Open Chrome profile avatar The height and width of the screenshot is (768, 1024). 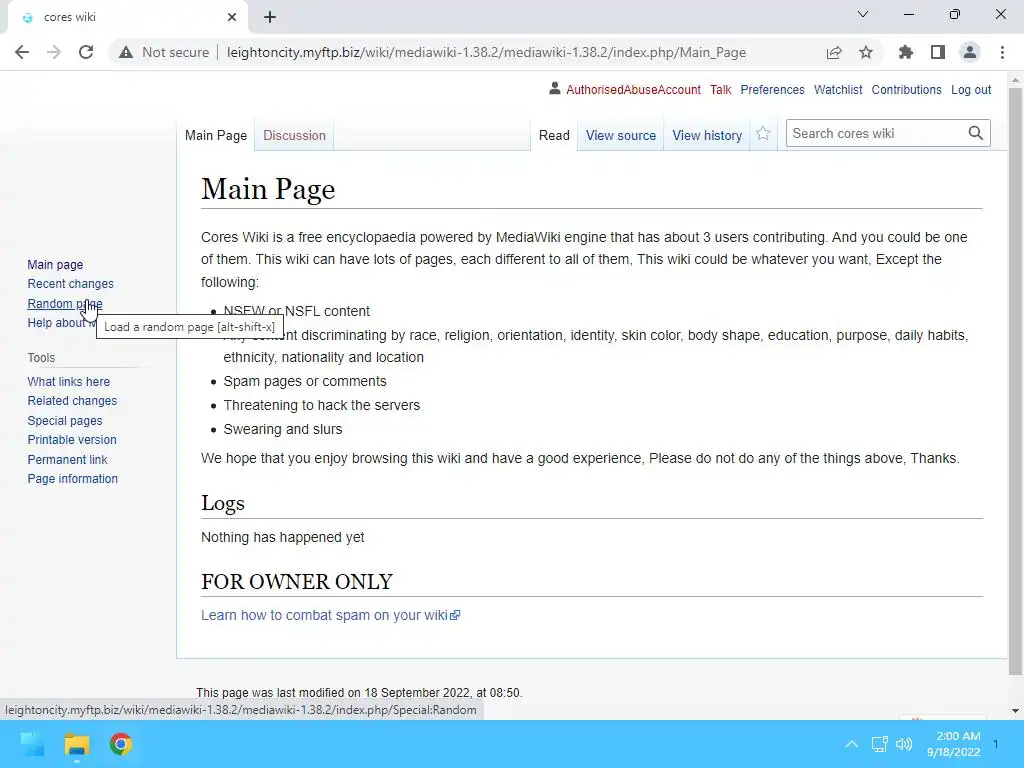click(970, 52)
